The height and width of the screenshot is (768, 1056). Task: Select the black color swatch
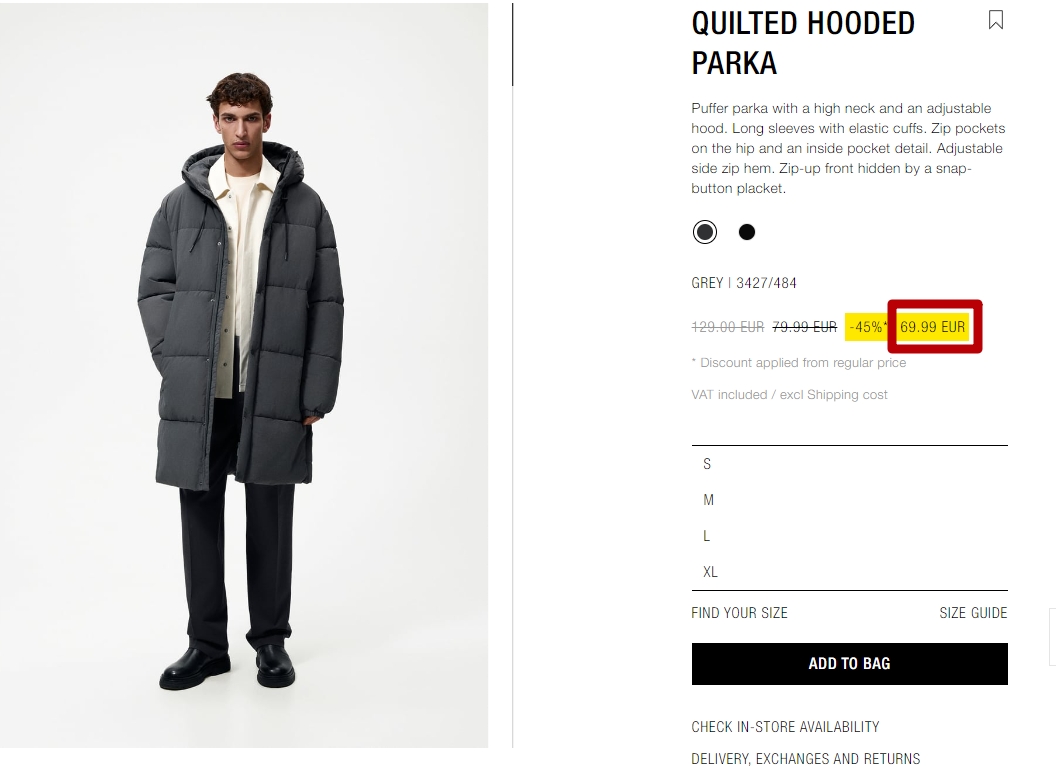point(747,232)
